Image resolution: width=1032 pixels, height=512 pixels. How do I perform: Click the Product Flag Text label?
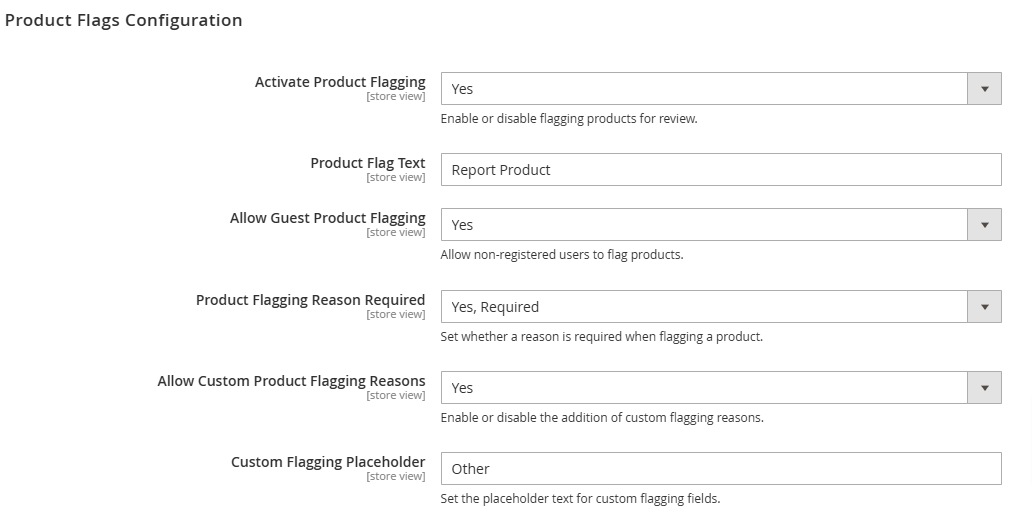click(368, 163)
